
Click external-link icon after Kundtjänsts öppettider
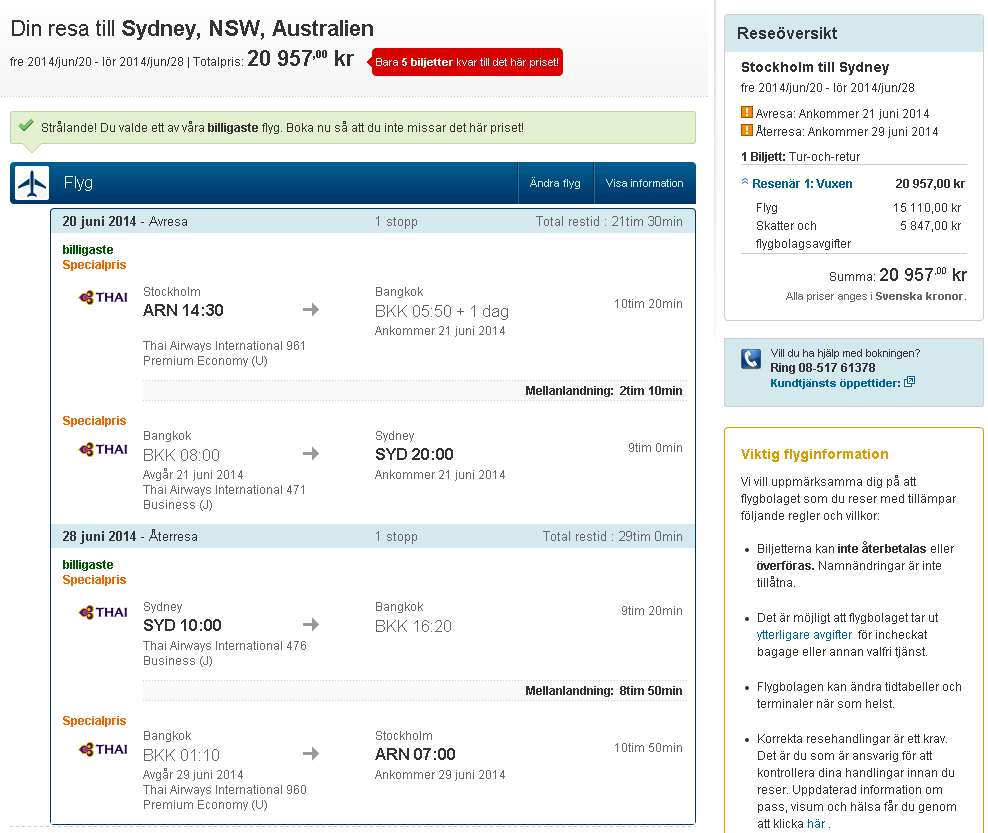point(910,382)
